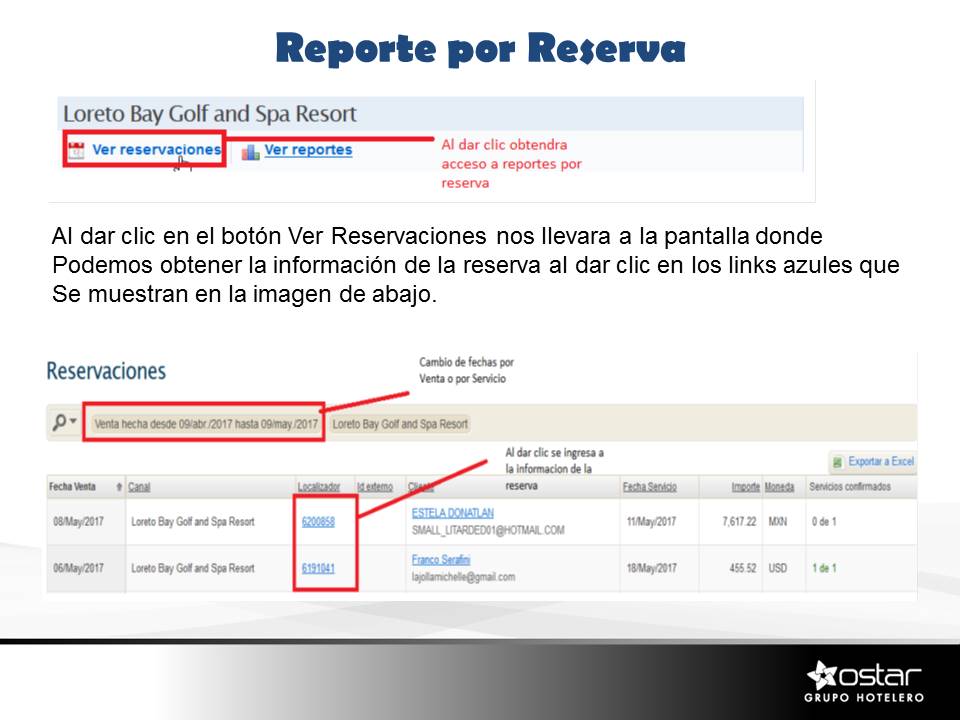960x720 pixels.
Task: Open reservation locator 6191041
Action: coord(318,568)
